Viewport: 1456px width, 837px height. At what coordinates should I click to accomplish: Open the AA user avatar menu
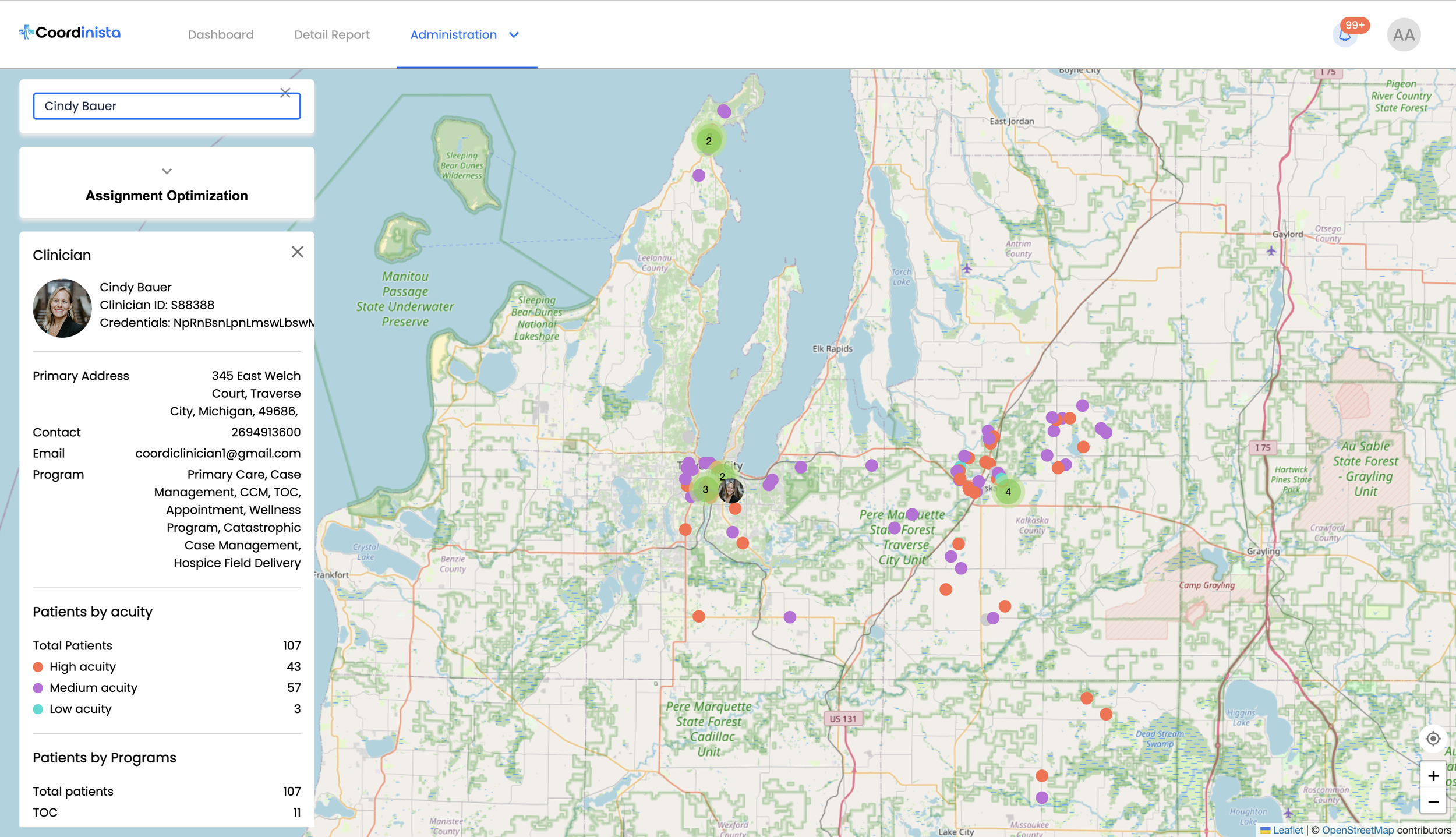(x=1404, y=35)
